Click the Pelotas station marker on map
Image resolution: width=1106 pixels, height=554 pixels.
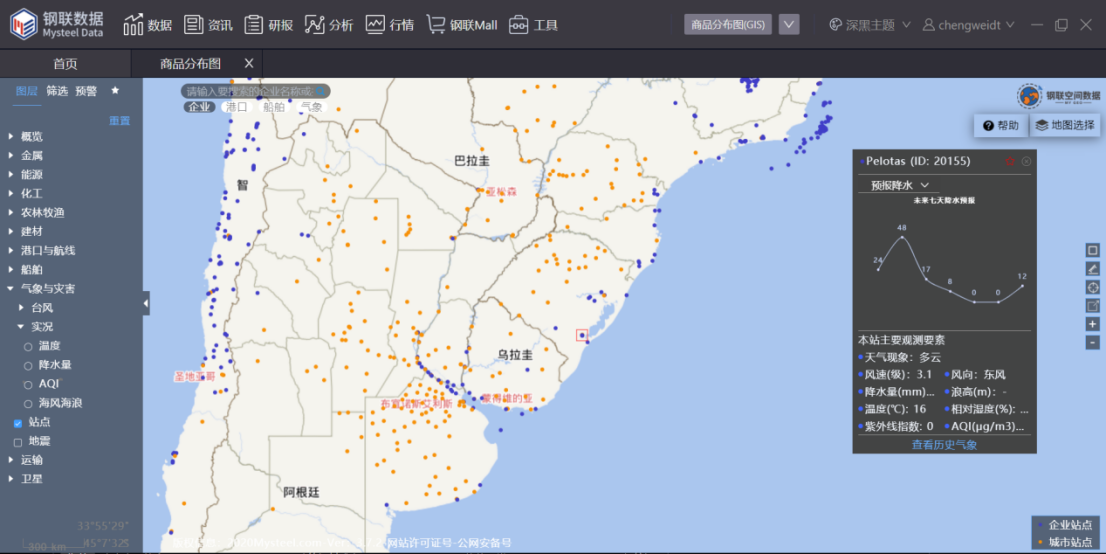point(582,335)
